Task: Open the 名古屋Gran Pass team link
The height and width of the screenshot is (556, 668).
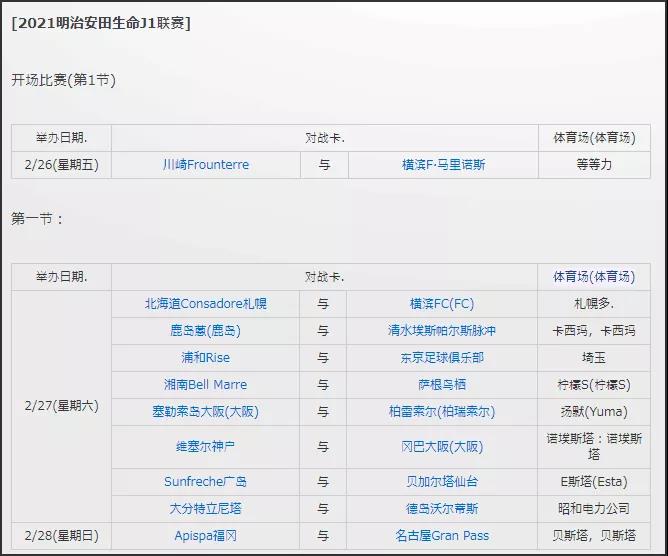Action: point(442,536)
